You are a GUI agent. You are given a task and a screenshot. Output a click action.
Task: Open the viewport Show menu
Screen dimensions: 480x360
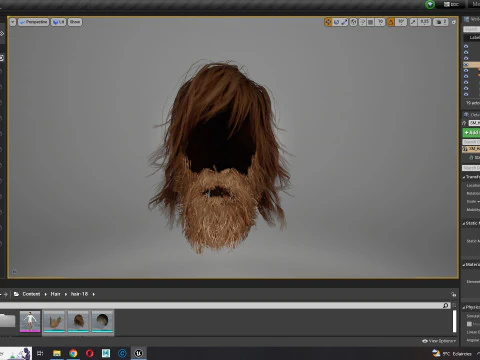75,22
